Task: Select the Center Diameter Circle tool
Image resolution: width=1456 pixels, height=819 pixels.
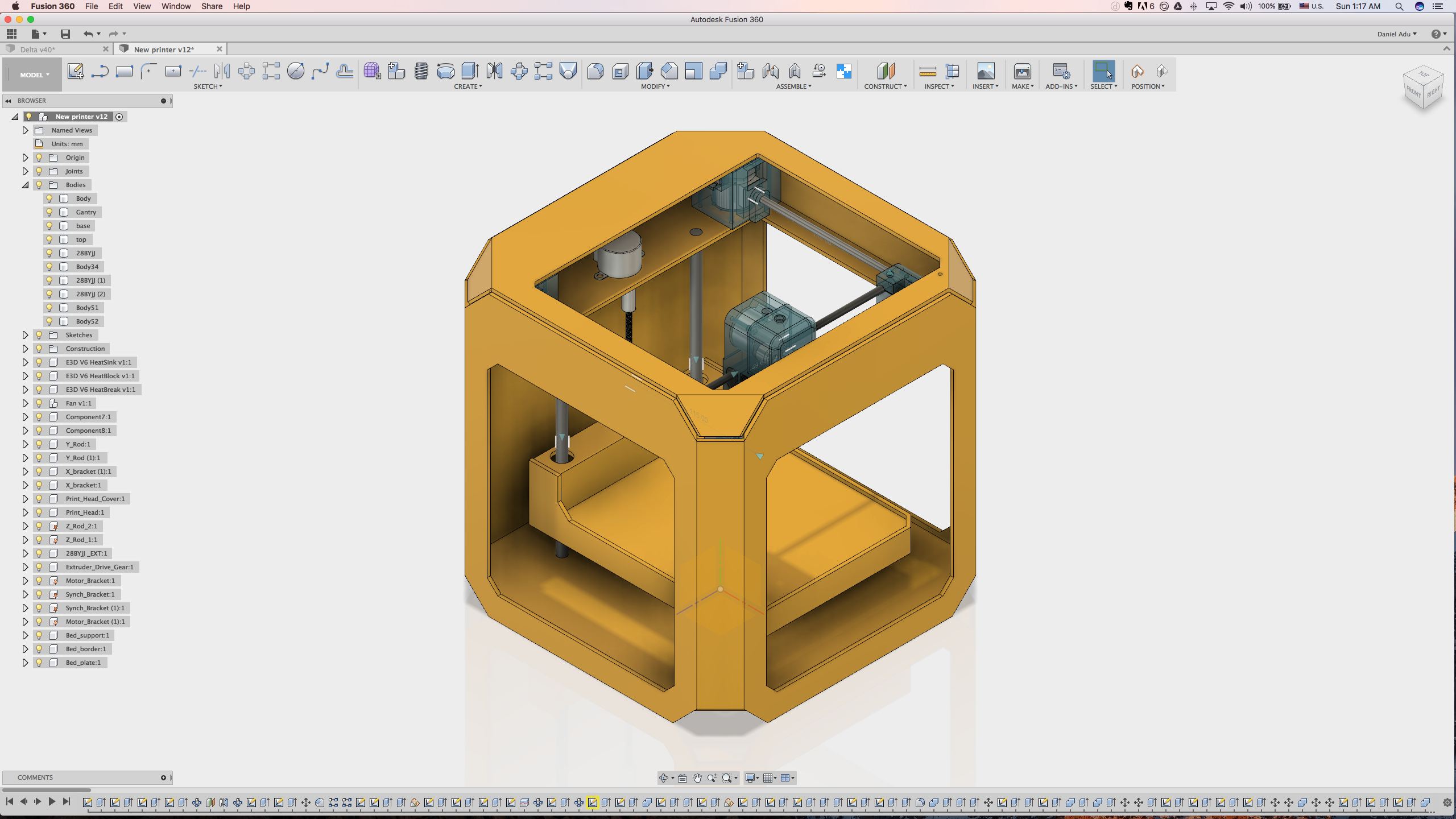Action: [295, 71]
